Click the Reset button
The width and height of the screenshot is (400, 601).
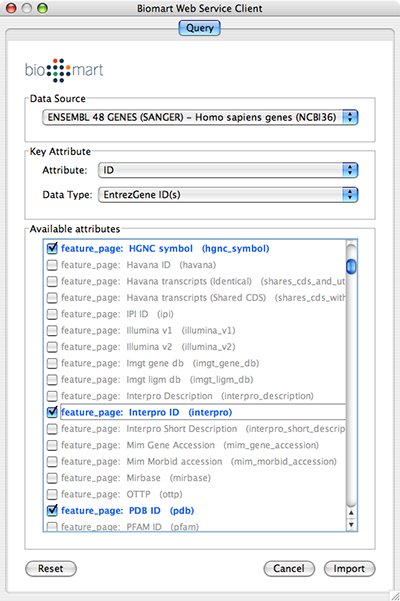[x=51, y=568]
